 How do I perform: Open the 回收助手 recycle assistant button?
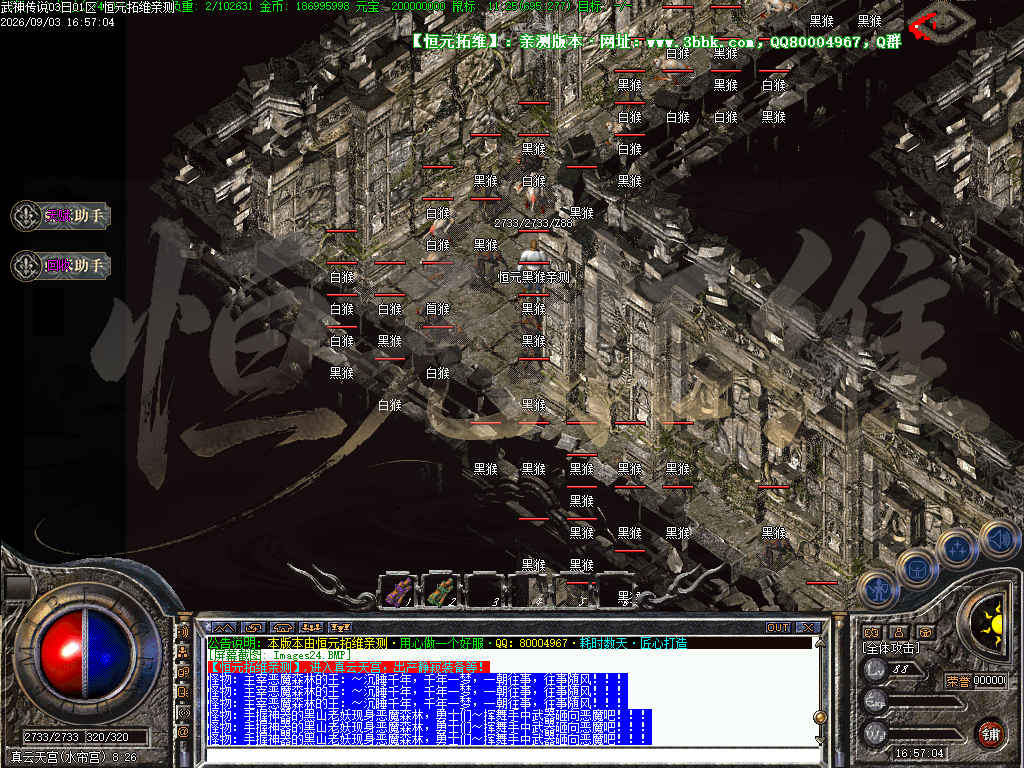[x=61, y=266]
